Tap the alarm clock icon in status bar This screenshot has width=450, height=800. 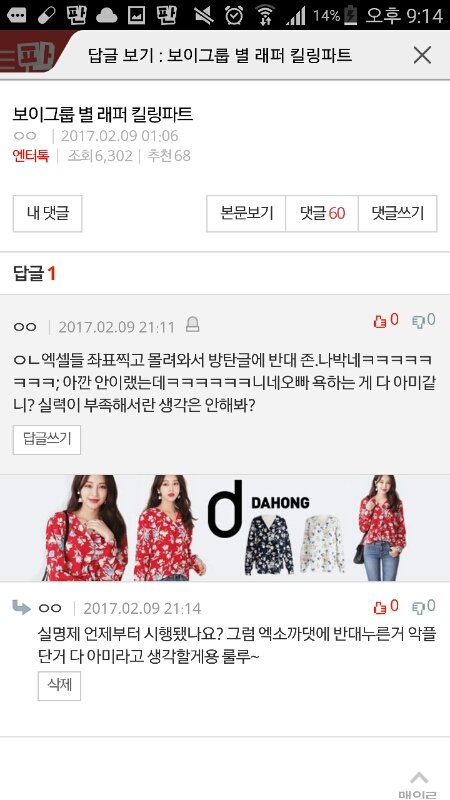234,15
